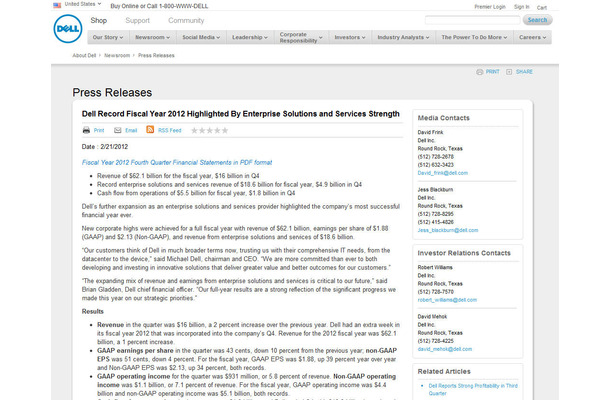
Task: Click the orange RSS Feed icon
Action: coord(150,130)
